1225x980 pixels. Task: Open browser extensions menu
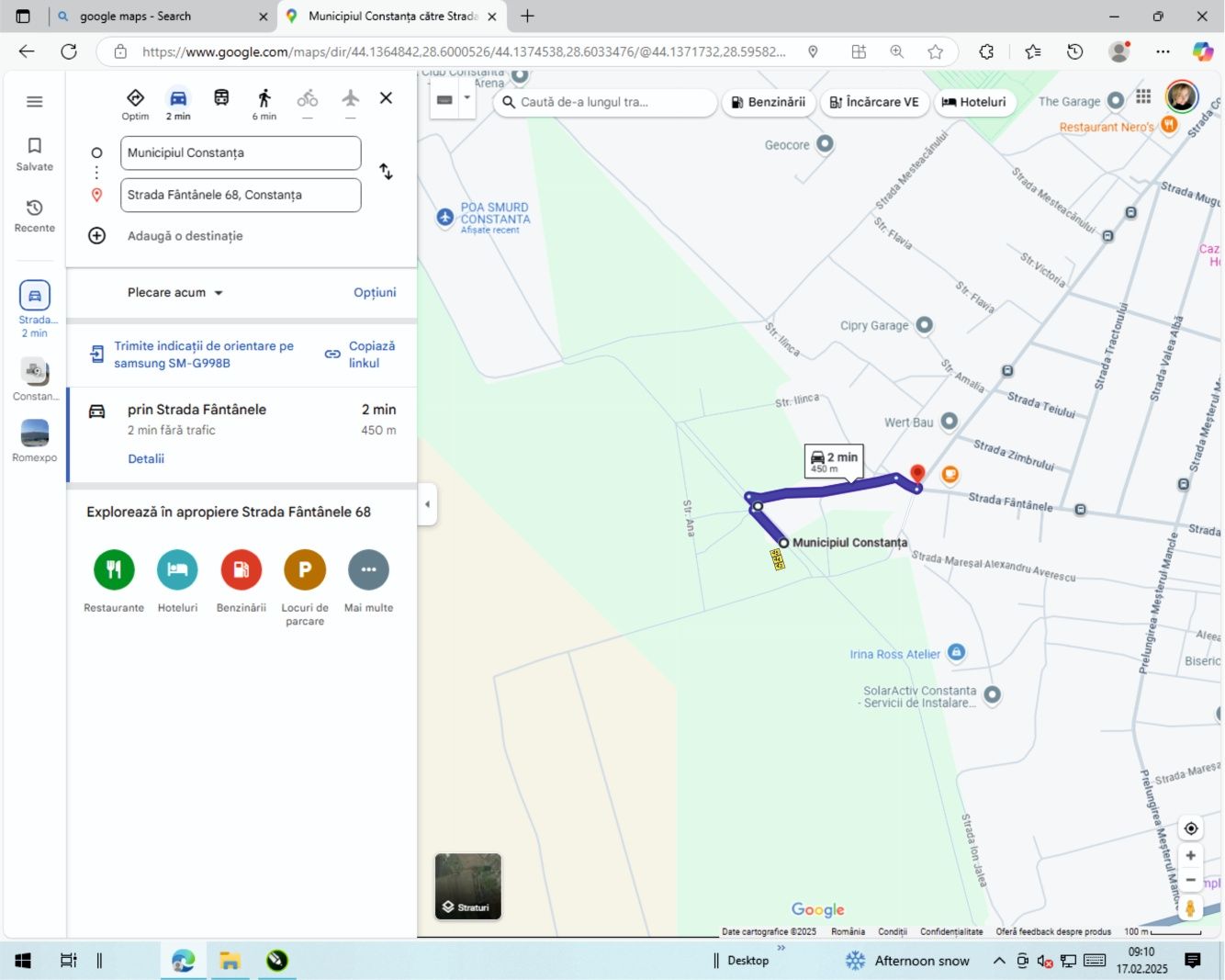986,51
